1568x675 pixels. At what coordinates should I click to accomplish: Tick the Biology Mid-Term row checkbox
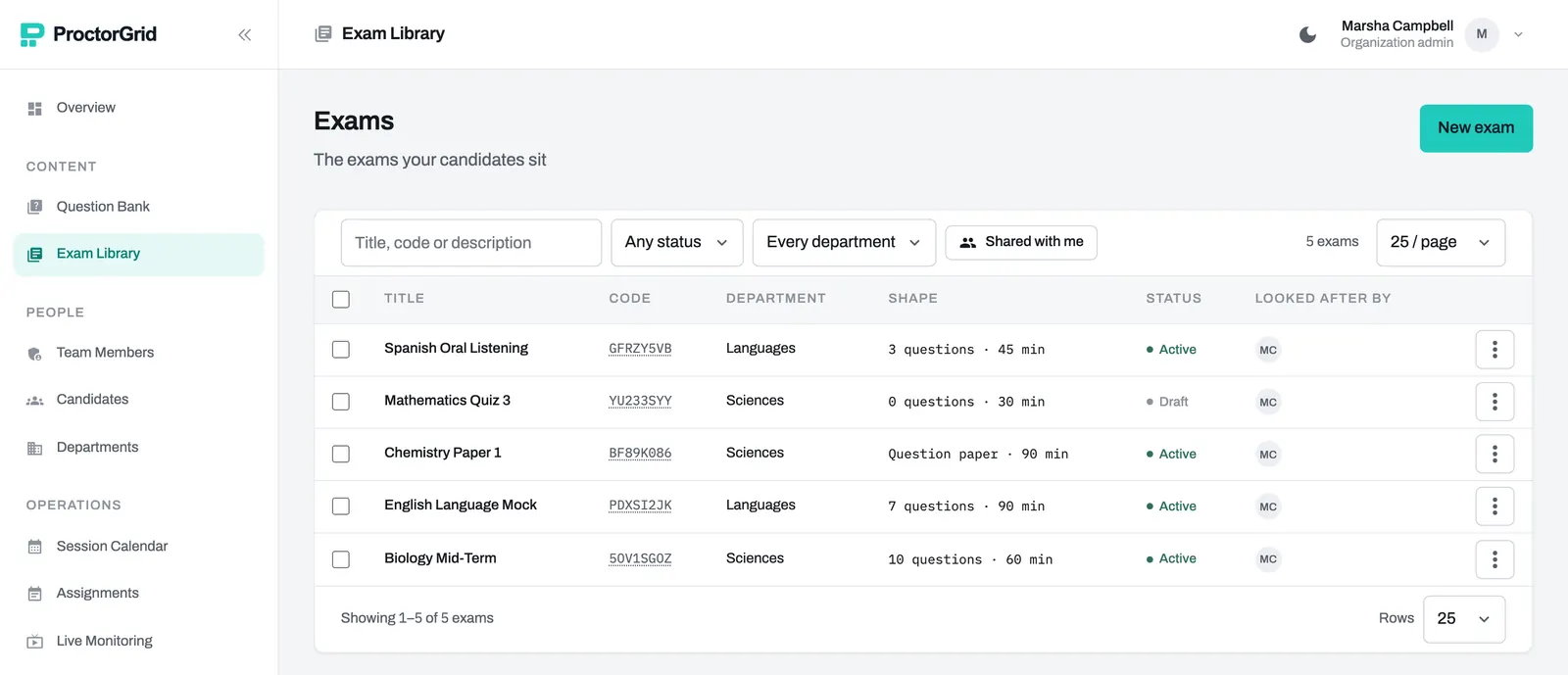[x=341, y=559]
